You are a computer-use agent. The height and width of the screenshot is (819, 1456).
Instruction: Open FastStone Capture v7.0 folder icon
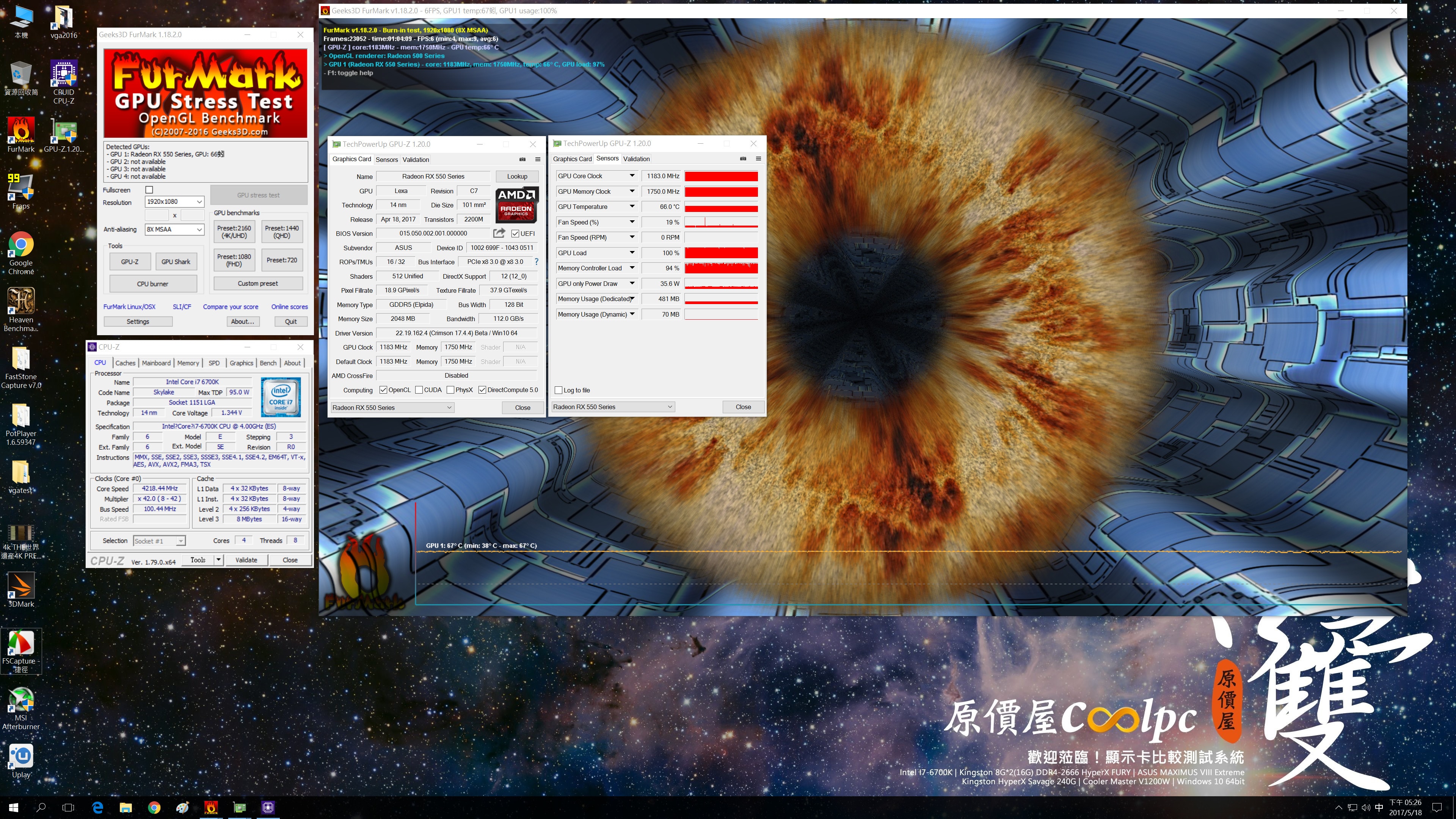point(21,367)
